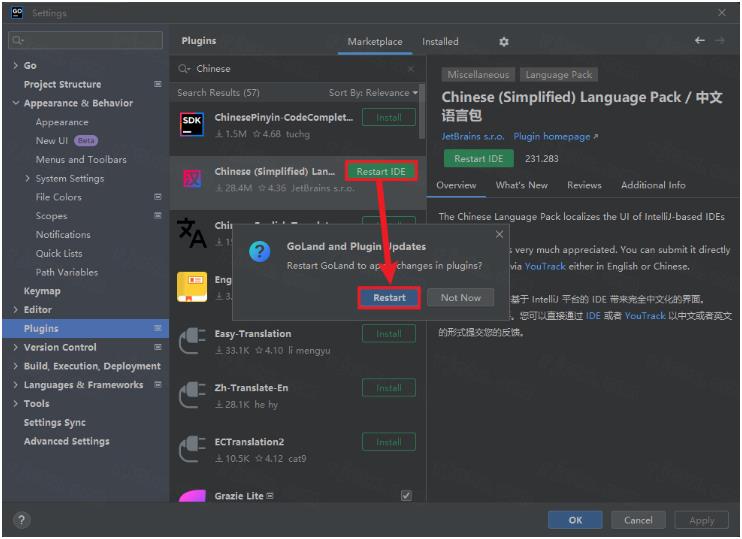
Task: Click the Languages & Frameworks row settings icon
Action: click(158, 384)
